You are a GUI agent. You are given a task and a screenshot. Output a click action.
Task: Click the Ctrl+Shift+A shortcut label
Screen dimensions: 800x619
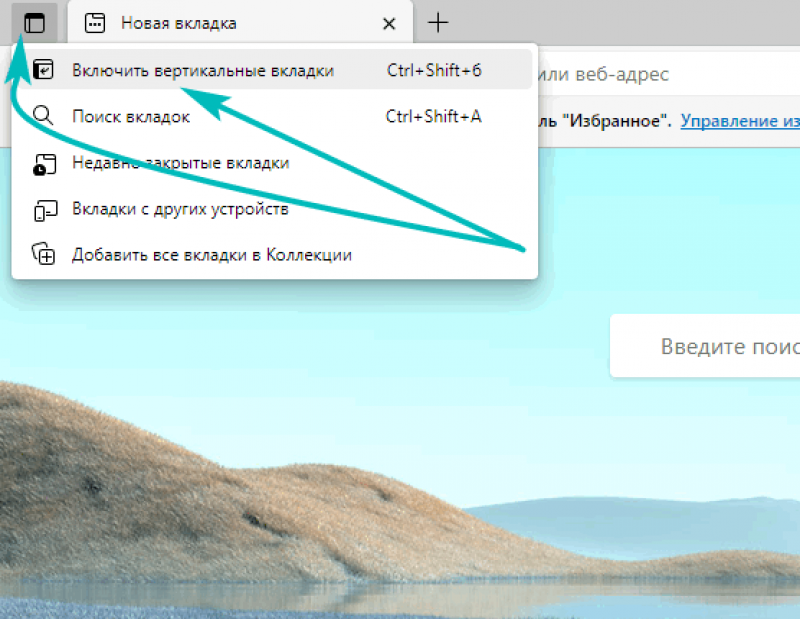pyautogui.click(x=433, y=117)
